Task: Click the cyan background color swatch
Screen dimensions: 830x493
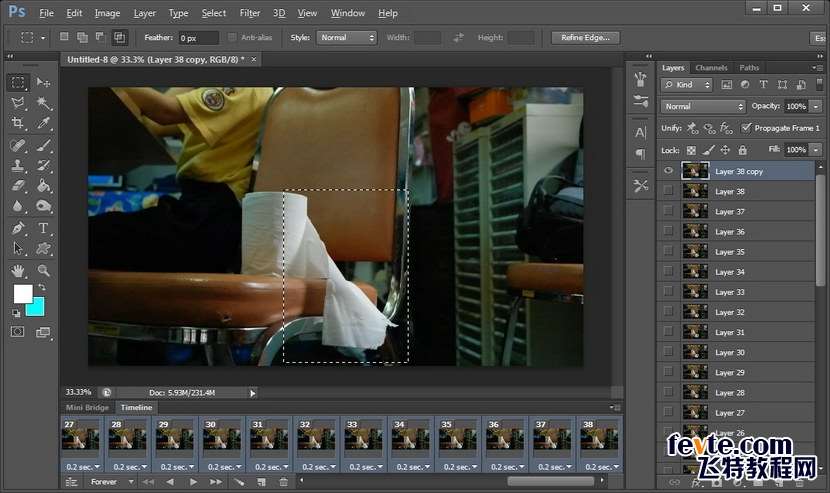Action: click(x=37, y=308)
